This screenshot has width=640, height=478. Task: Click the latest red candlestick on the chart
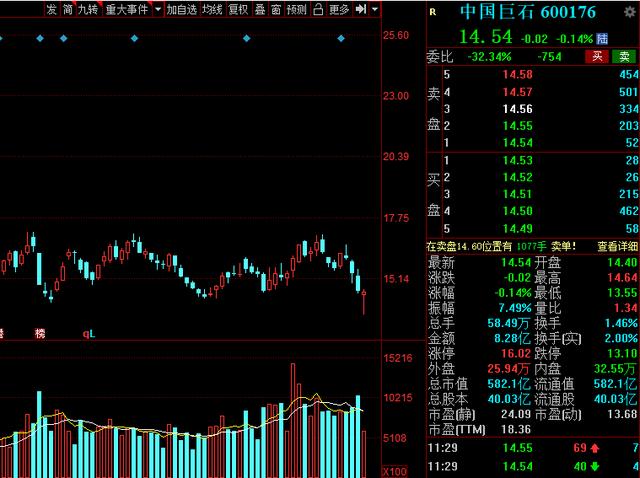click(x=364, y=302)
